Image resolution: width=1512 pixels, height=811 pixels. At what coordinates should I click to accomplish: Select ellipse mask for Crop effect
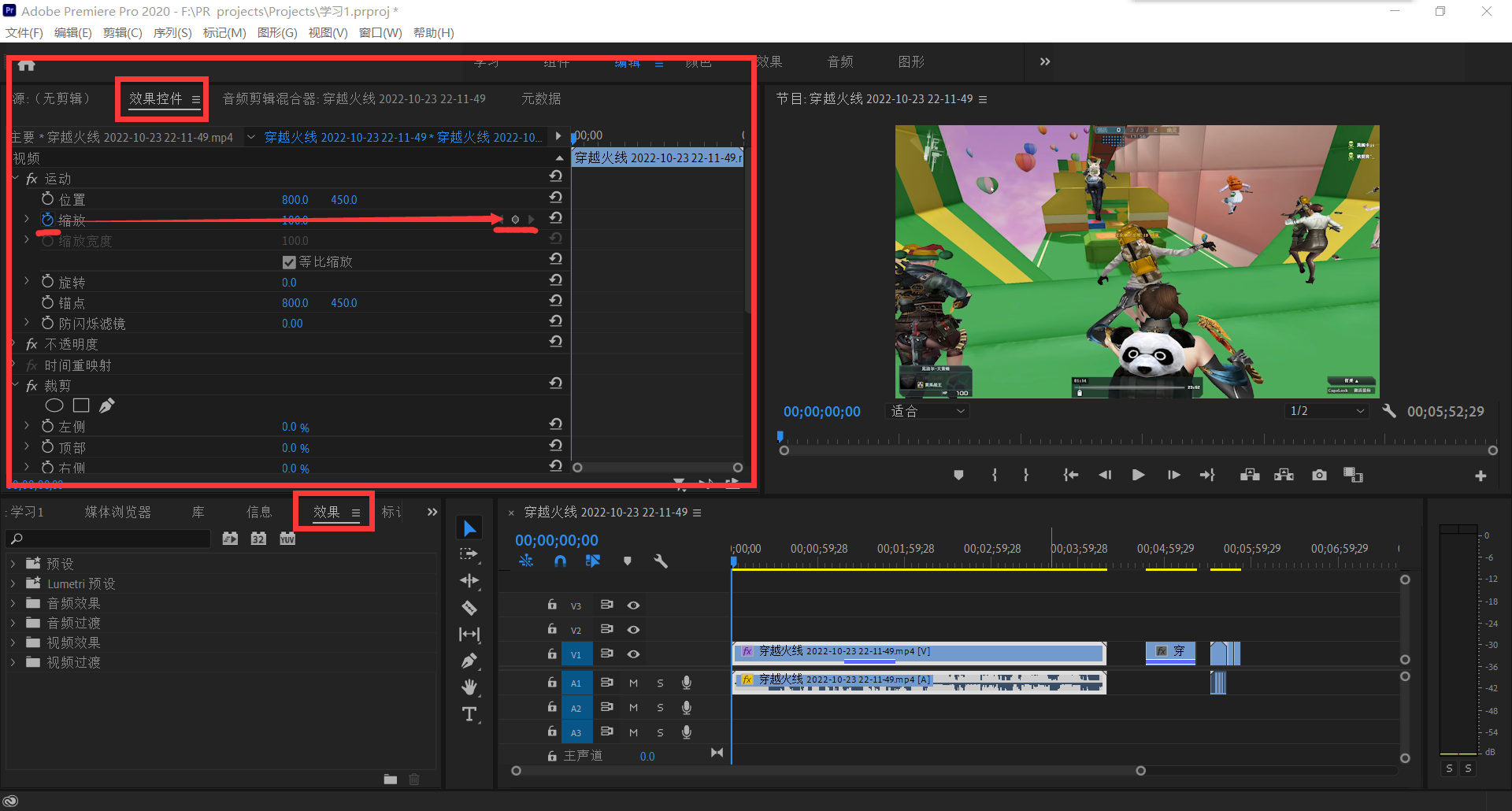pos(54,405)
